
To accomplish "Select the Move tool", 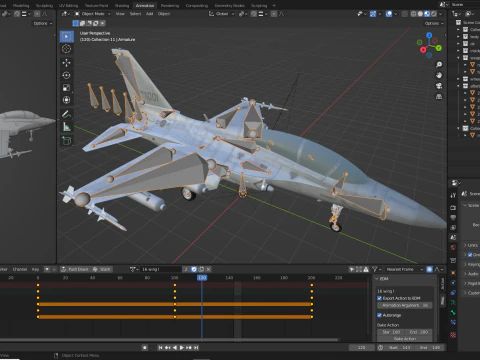I will 67,63.
